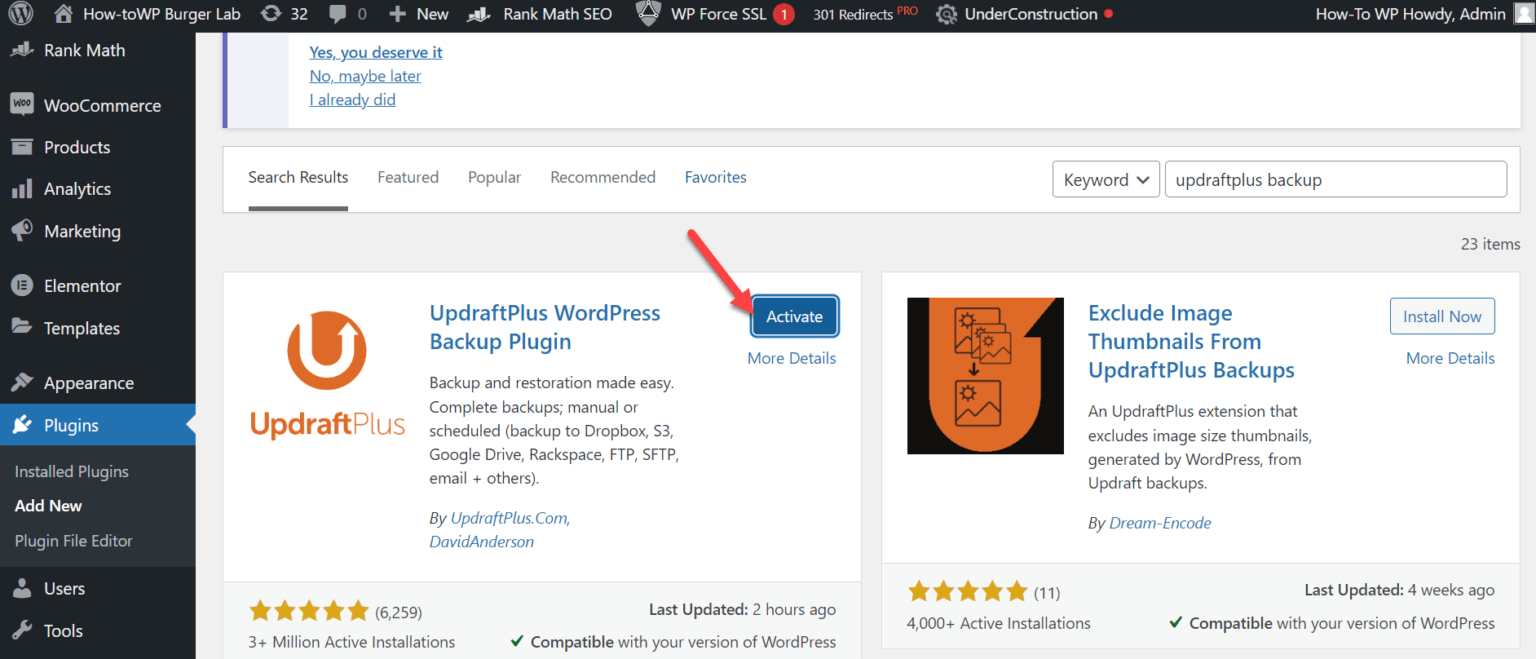This screenshot has height=659, width=1536.
Task: Open the Keyword search type dropdown
Action: (1105, 179)
